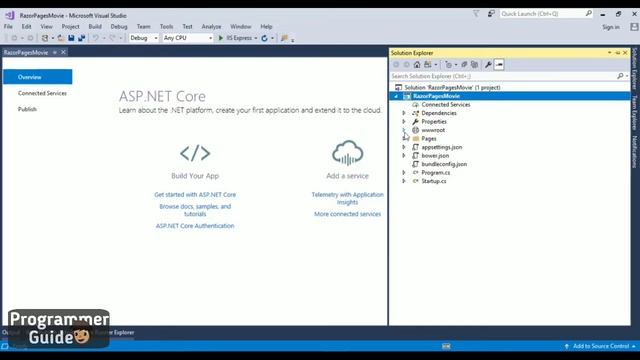Open Browse docs, samples, and tutorials link

pyautogui.click(x=195, y=210)
